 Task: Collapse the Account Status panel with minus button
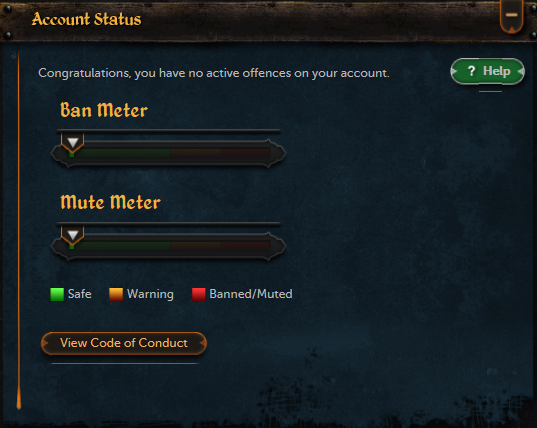[511, 16]
